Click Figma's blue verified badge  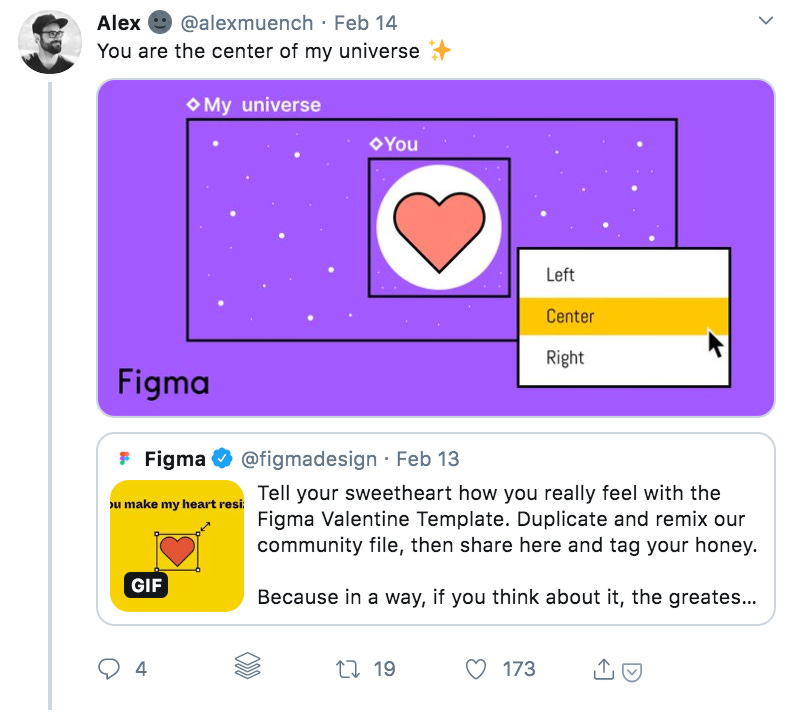(222, 459)
